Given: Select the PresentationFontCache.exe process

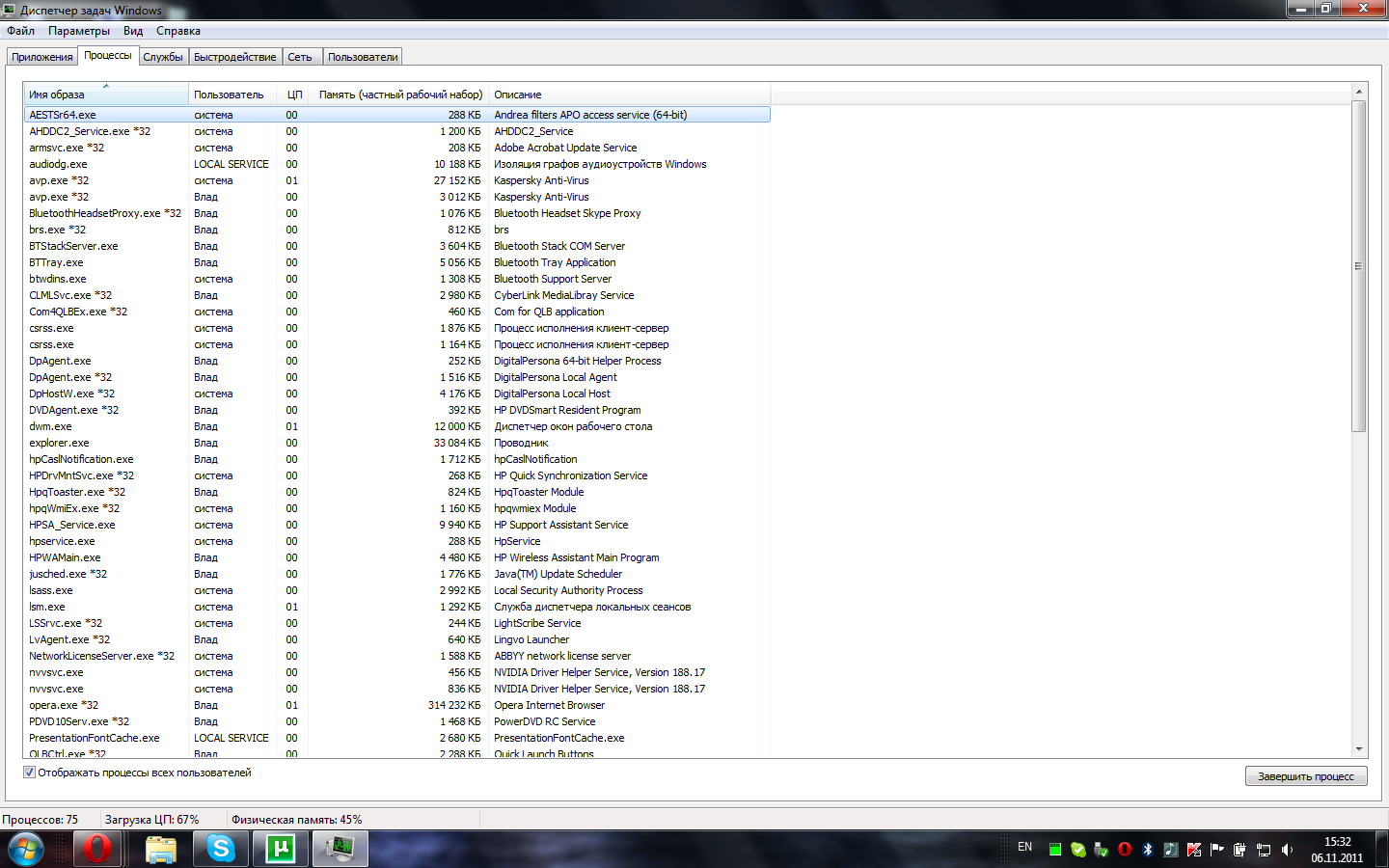Looking at the screenshot, I should [396, 738].
